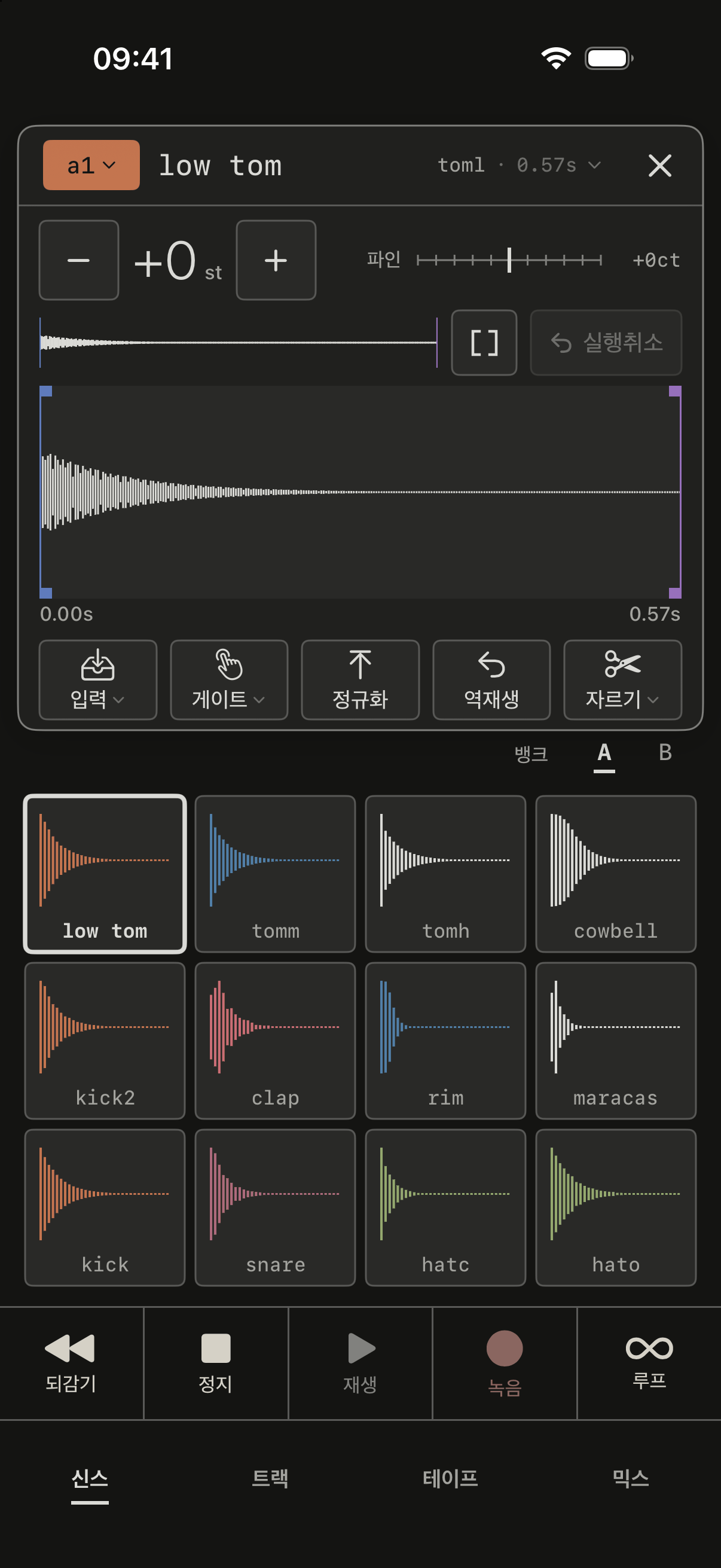
Task: Switch to bank B
Action: tap(665, 753)
